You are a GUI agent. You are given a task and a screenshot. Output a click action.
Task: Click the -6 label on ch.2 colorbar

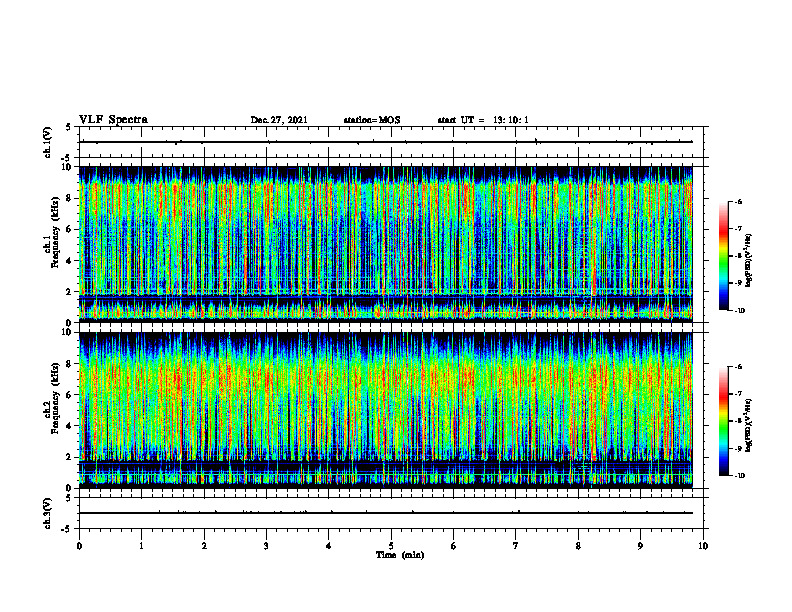[738, 367]
